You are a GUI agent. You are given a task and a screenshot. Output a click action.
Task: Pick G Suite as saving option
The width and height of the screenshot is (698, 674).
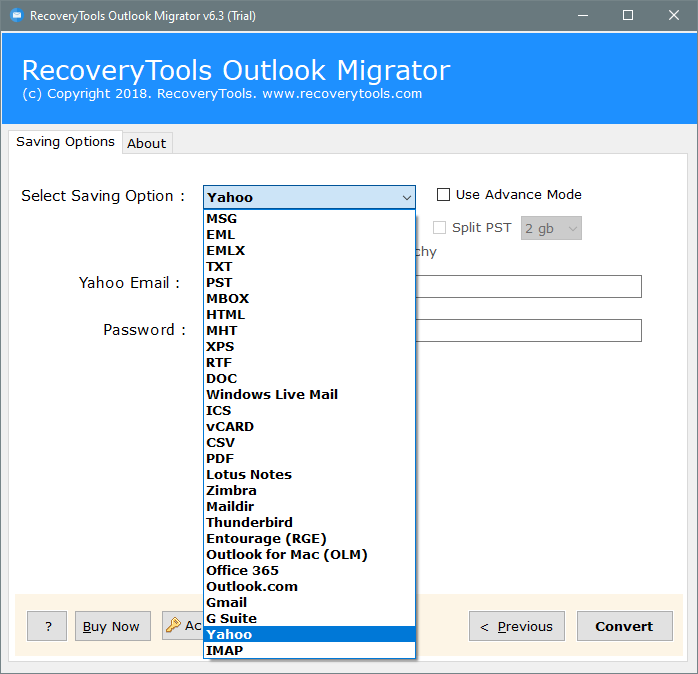tap(309, 619)
